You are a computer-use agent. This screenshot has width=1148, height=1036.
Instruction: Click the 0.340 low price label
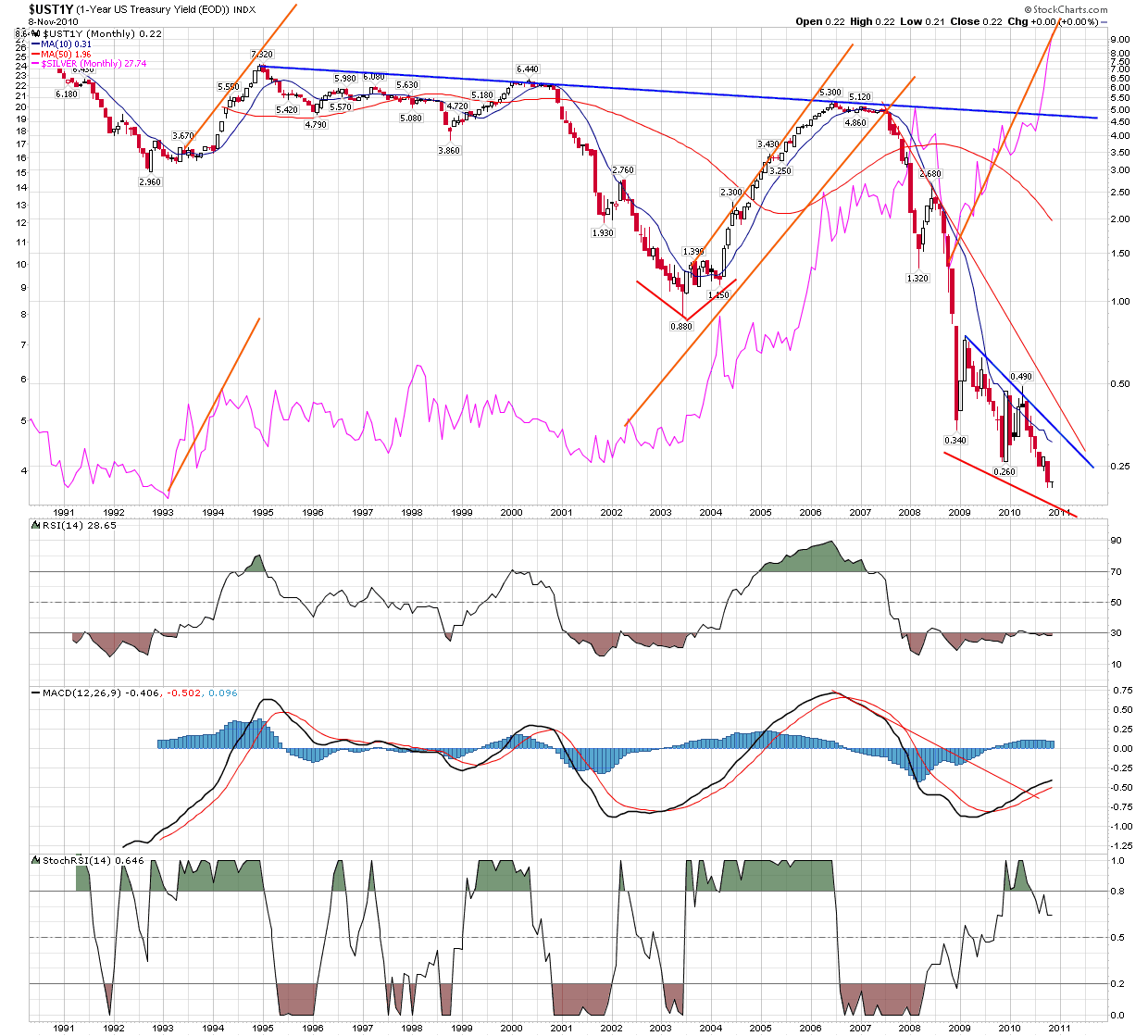tap(955, 441)
